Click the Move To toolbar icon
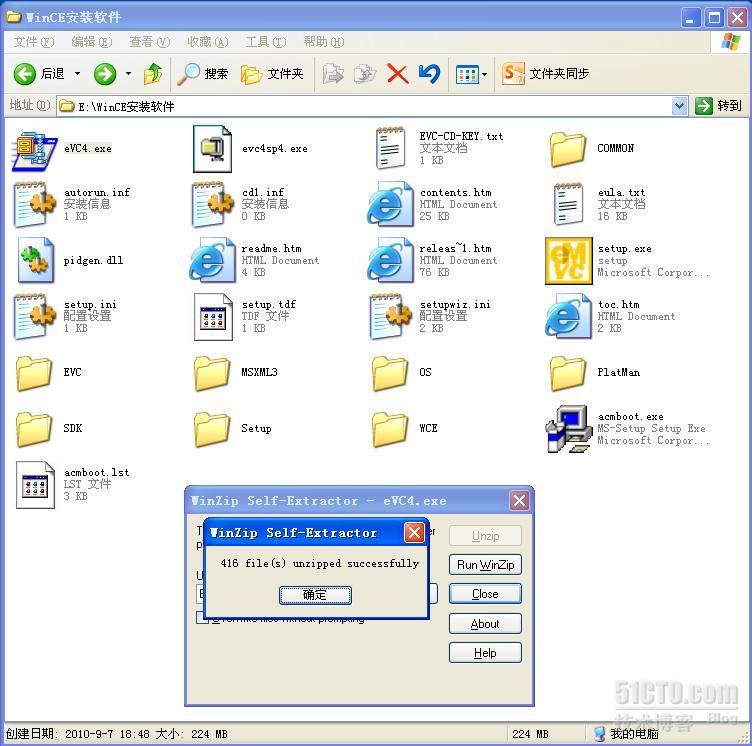Screen dimensions: 752x746 tap(333, 74)
